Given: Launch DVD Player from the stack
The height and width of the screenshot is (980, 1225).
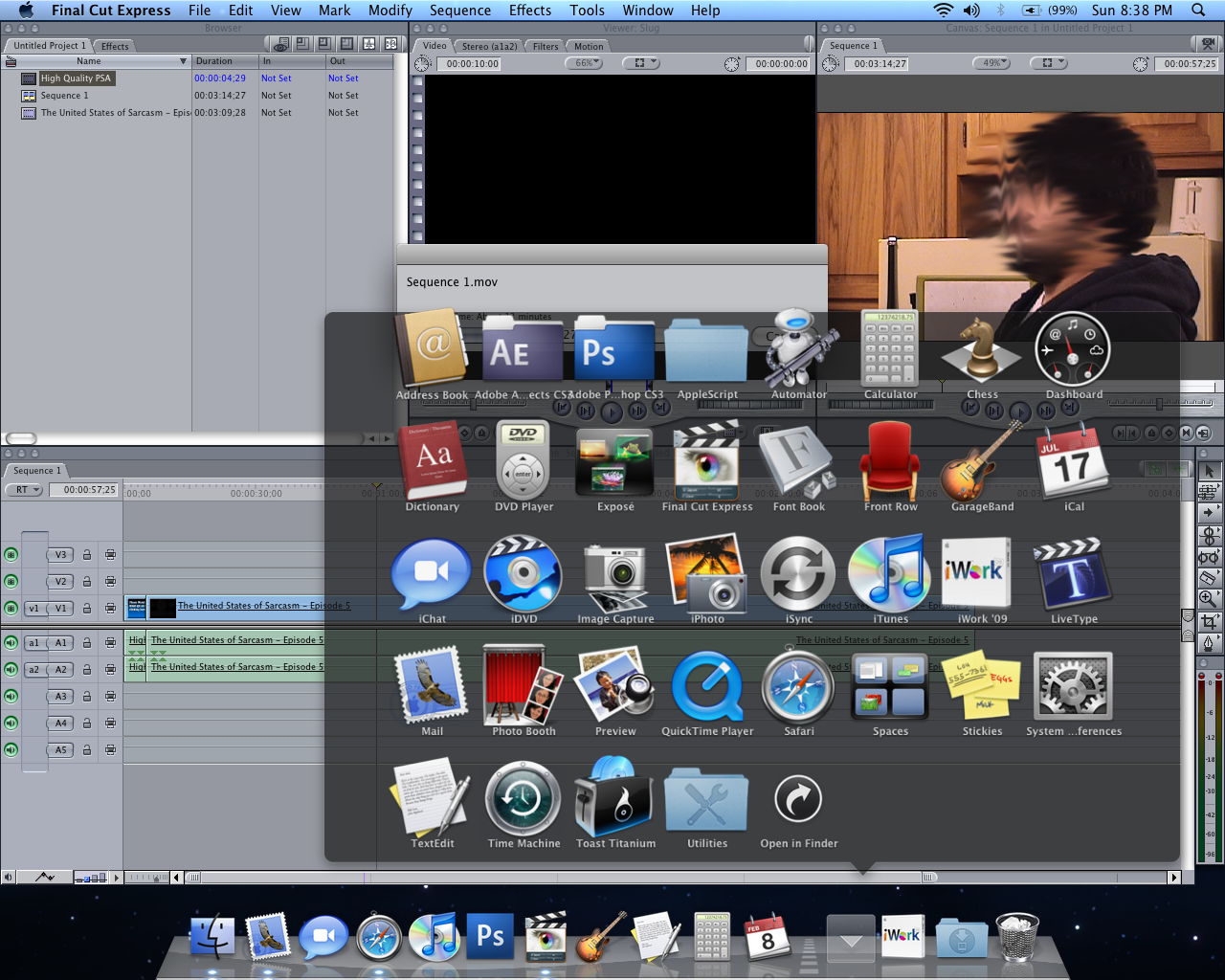Looking at the screenshot, I should tap(523, 461).
